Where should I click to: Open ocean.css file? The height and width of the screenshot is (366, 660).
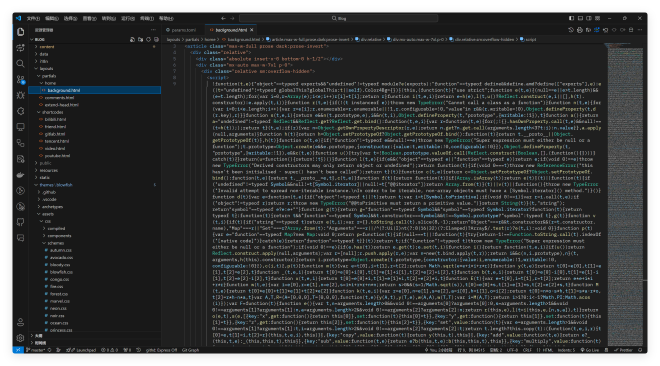click(59, 323)
